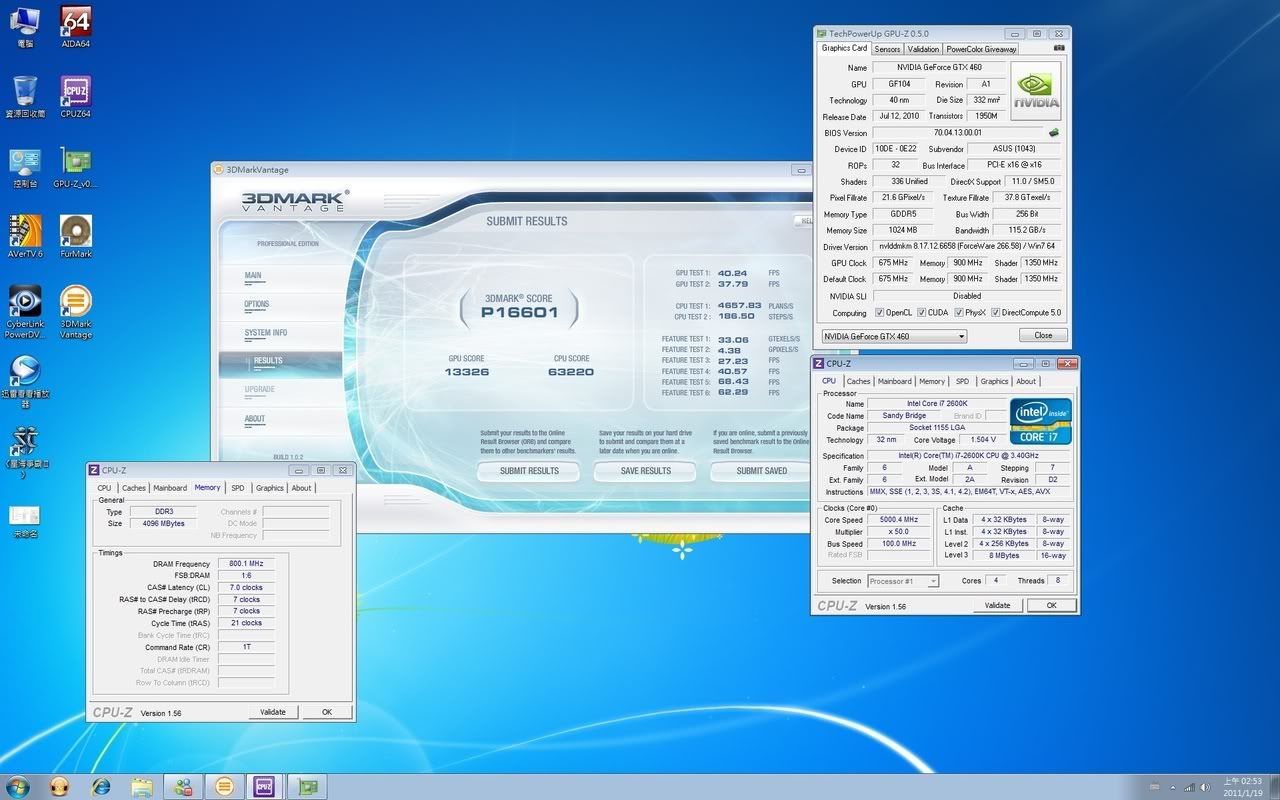Open the Processor #1 selection dropdown
1280x800 pixels.
pyautogui.click(x=903, y=581)
